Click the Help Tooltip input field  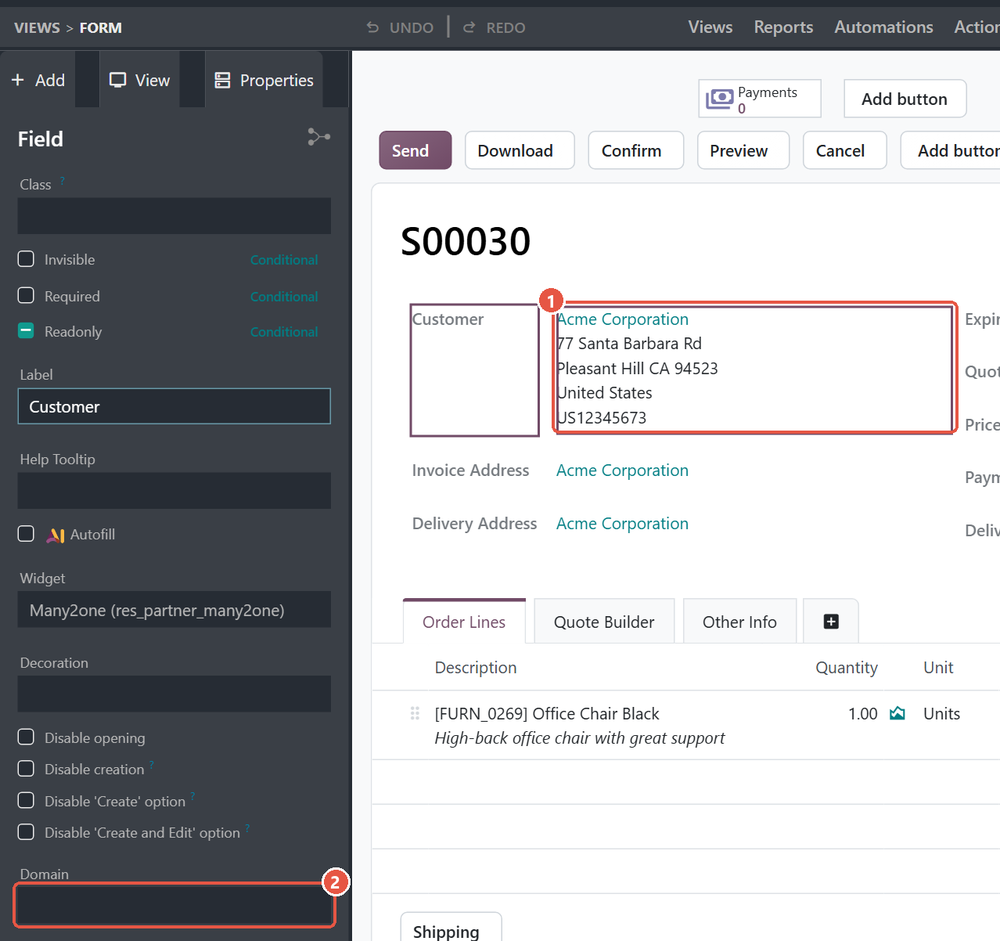[x=174, y=491]
